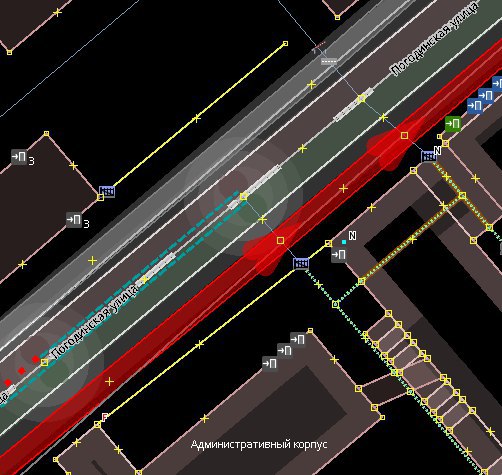Select the yellow end node of the long fence line

tap(285, 43)
